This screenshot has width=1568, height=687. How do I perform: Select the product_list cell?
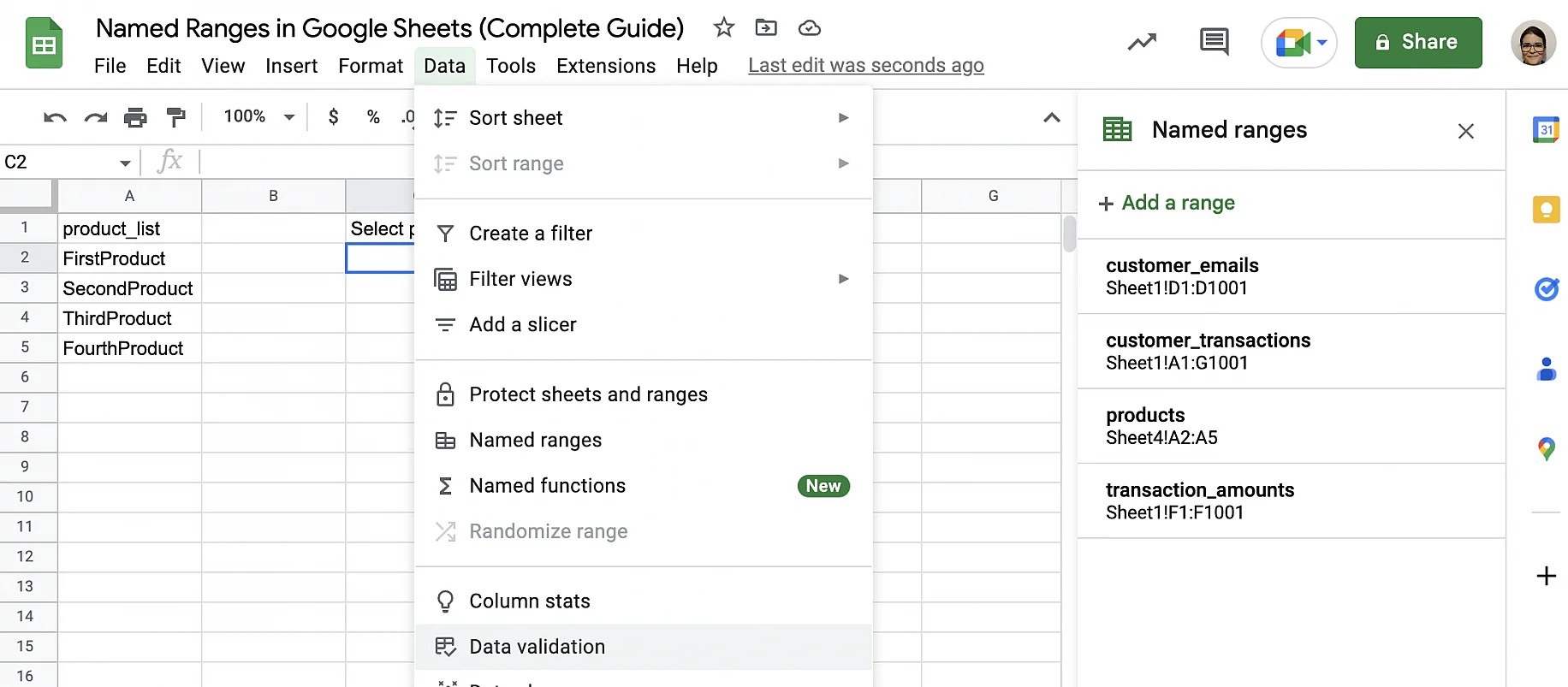click(130, 228)
